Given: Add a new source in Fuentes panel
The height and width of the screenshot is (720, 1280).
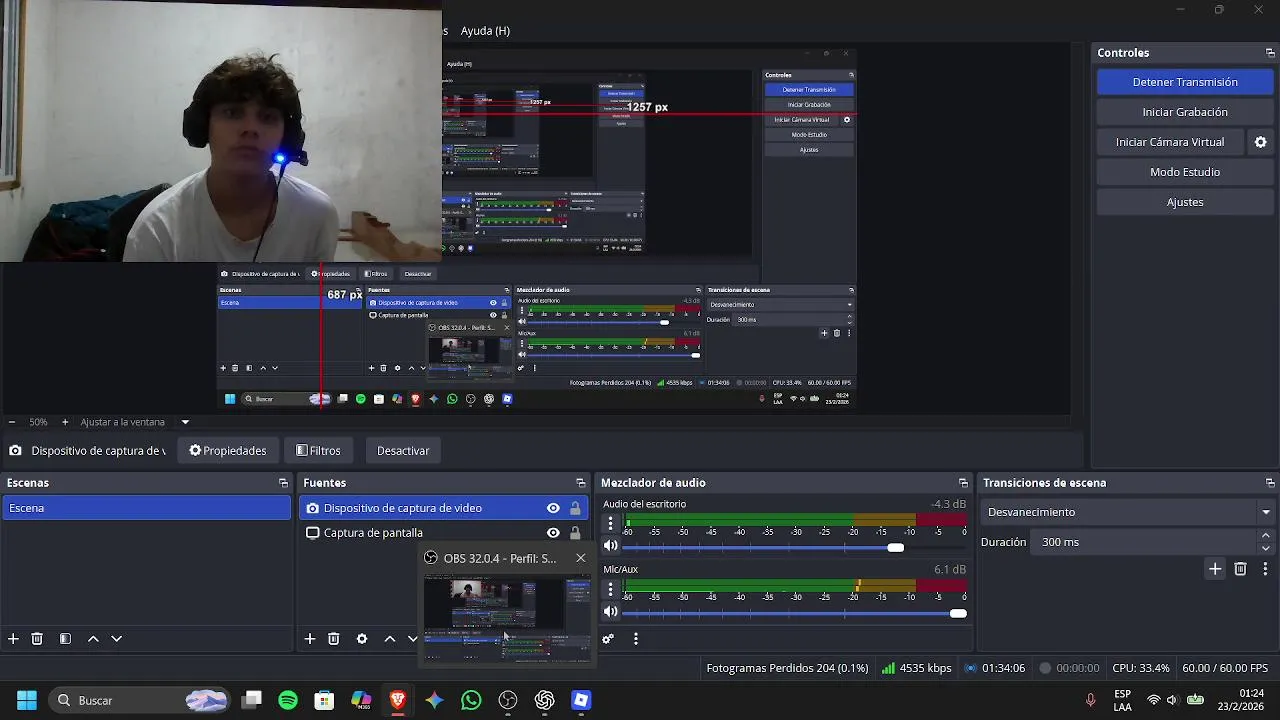Looking at the screenshot, I should 310,639.
